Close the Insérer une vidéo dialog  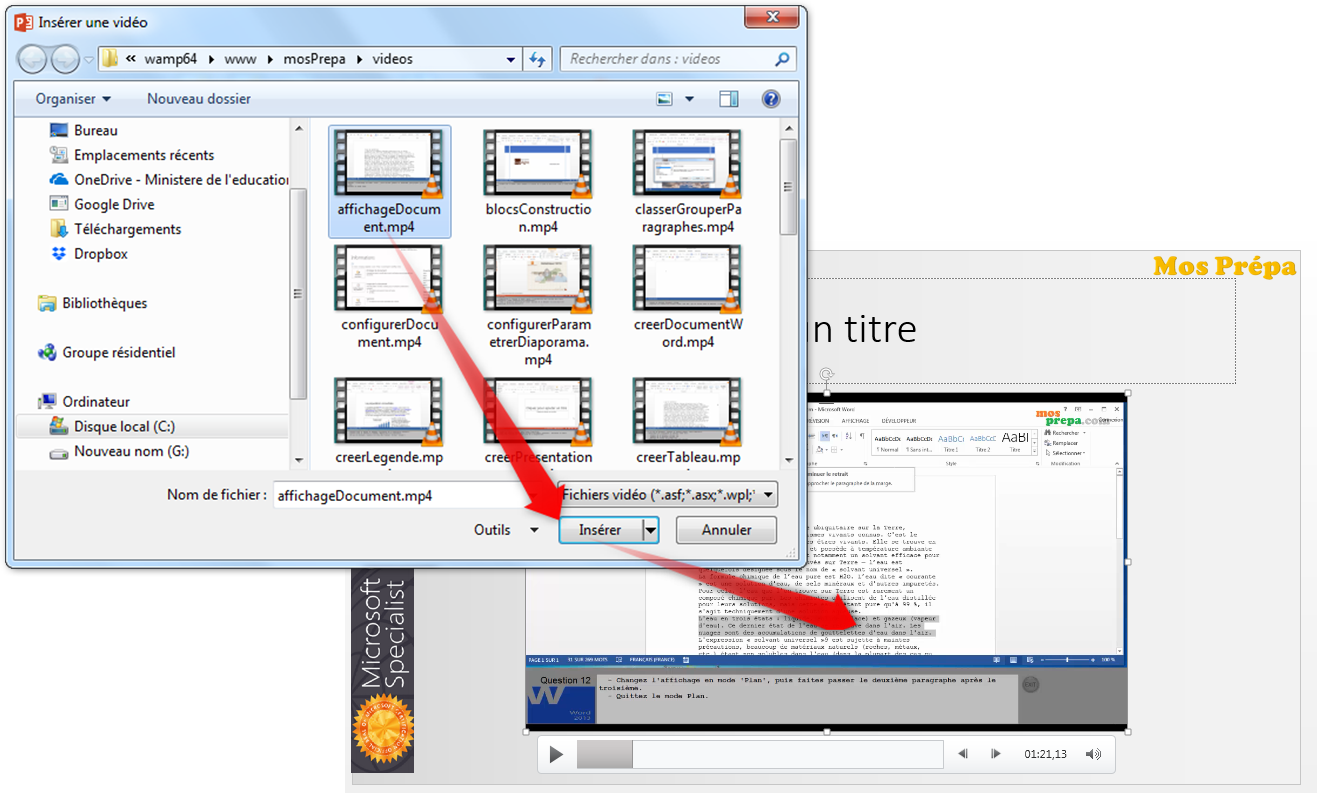pos(773,17)
